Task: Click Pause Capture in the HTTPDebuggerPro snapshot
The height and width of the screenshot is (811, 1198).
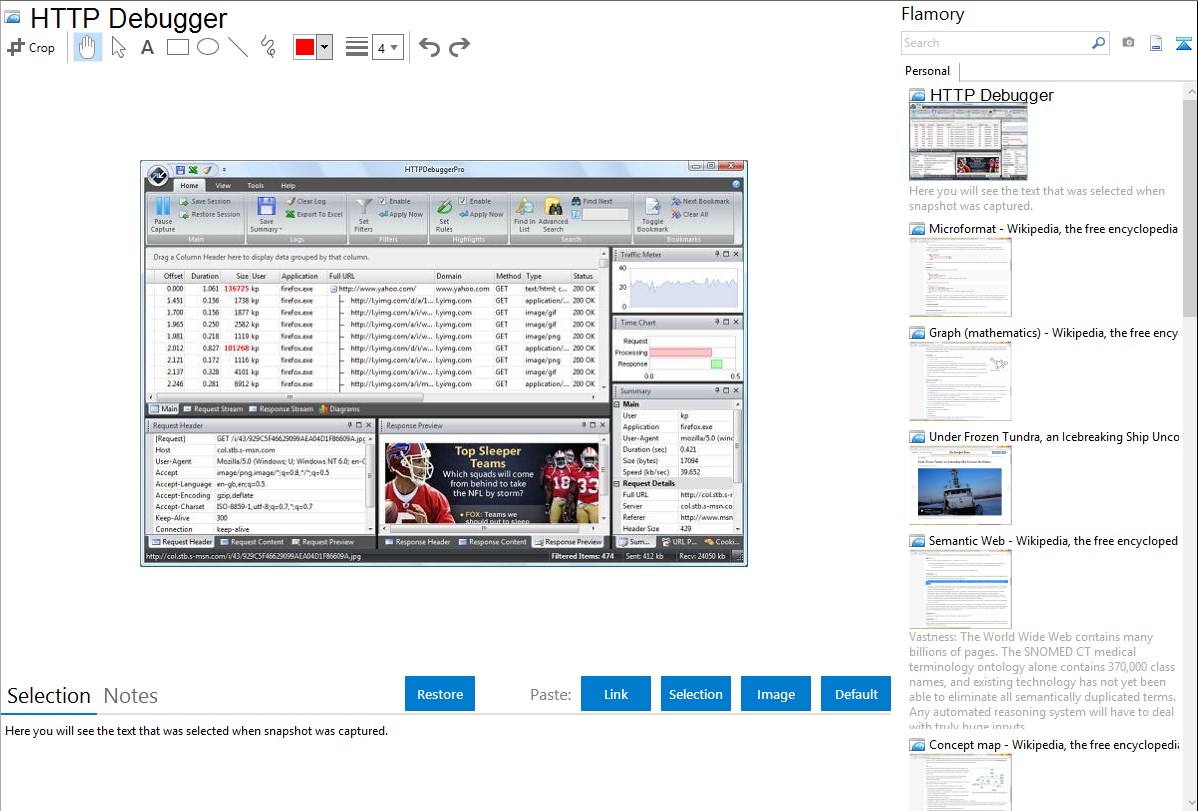Action: pyautogui.click(x=163, y=215)
